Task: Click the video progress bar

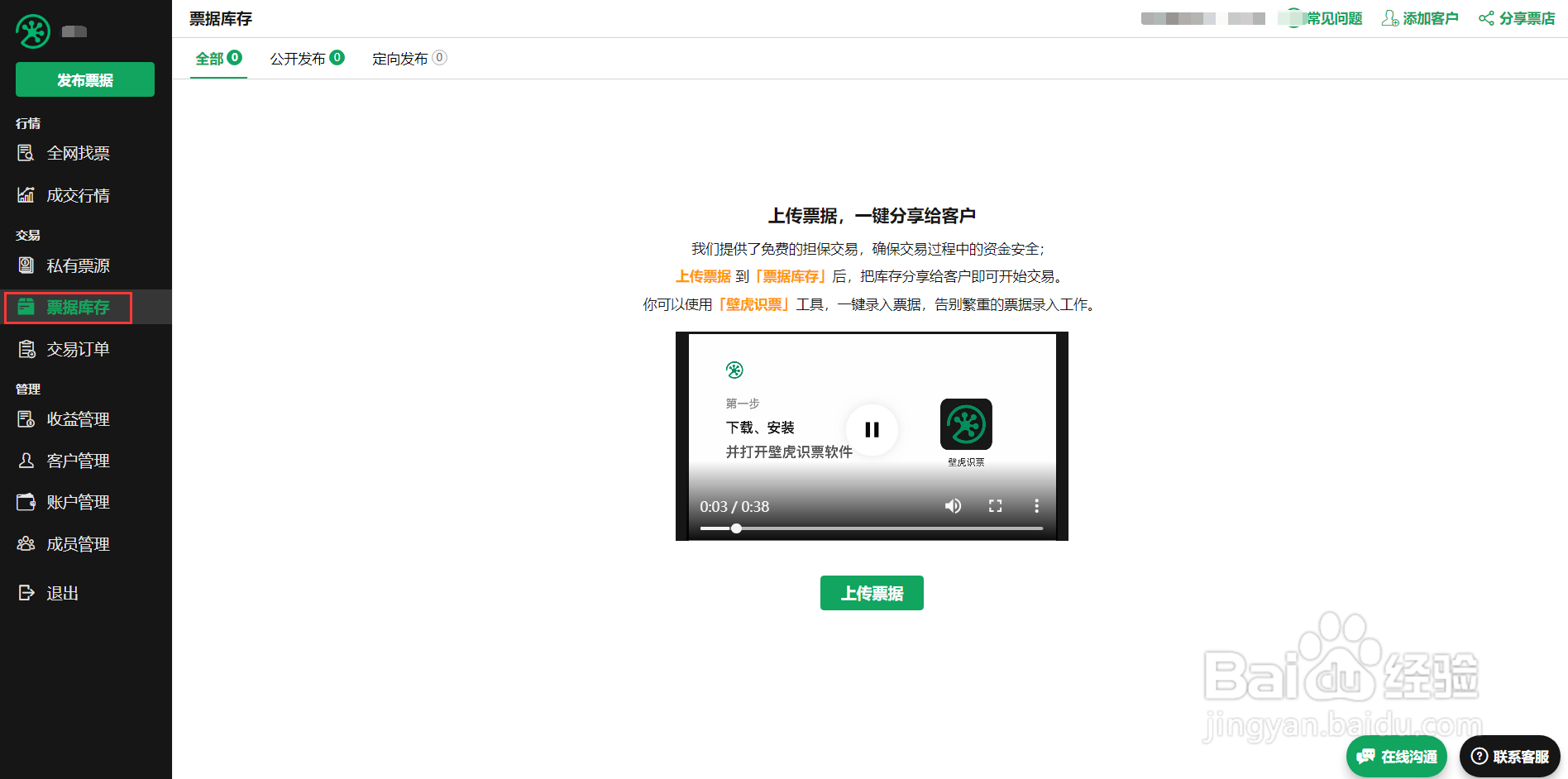Action: point(872,528)
